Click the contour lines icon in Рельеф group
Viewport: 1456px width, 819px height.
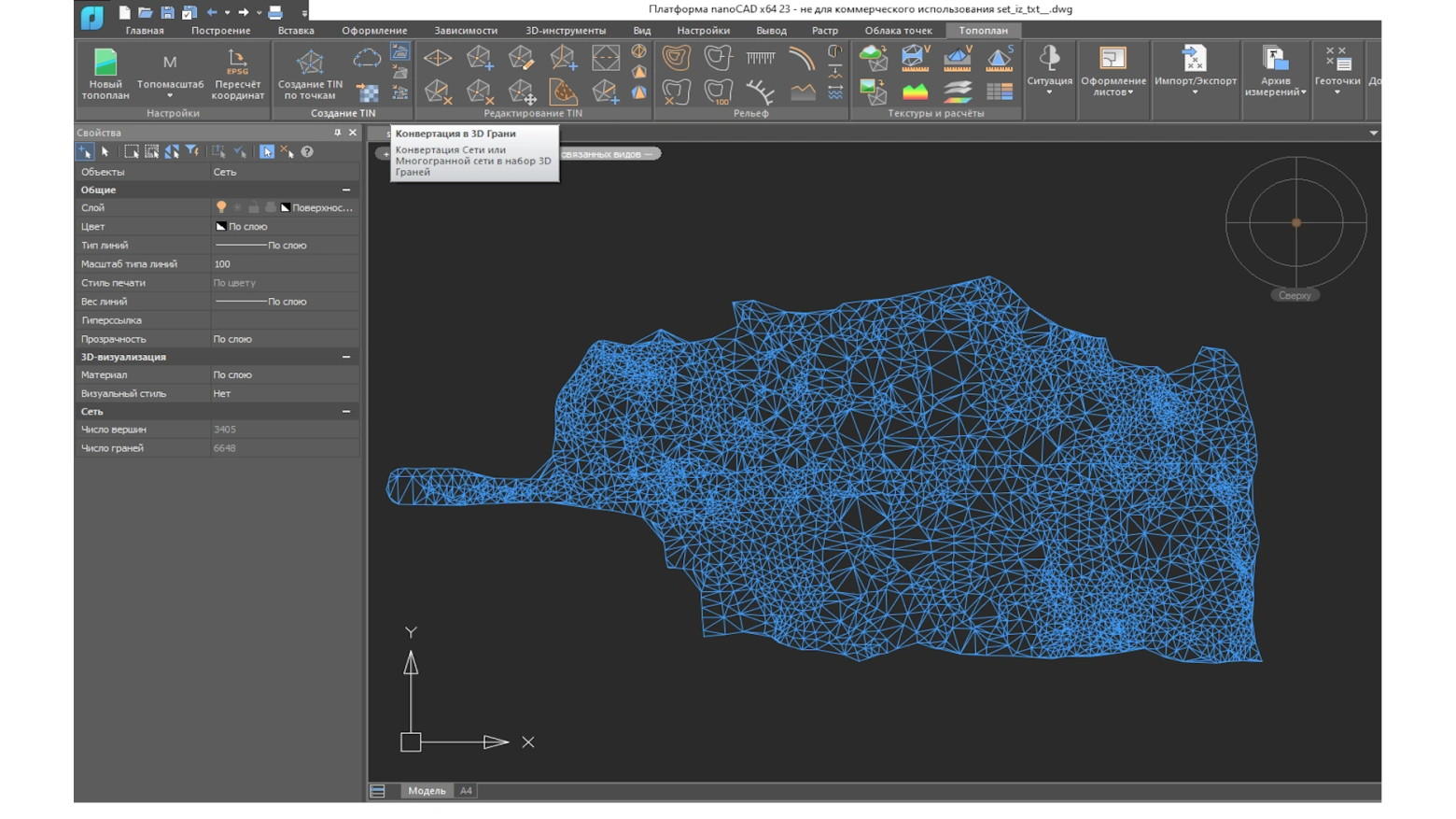[x=677, y=58]
